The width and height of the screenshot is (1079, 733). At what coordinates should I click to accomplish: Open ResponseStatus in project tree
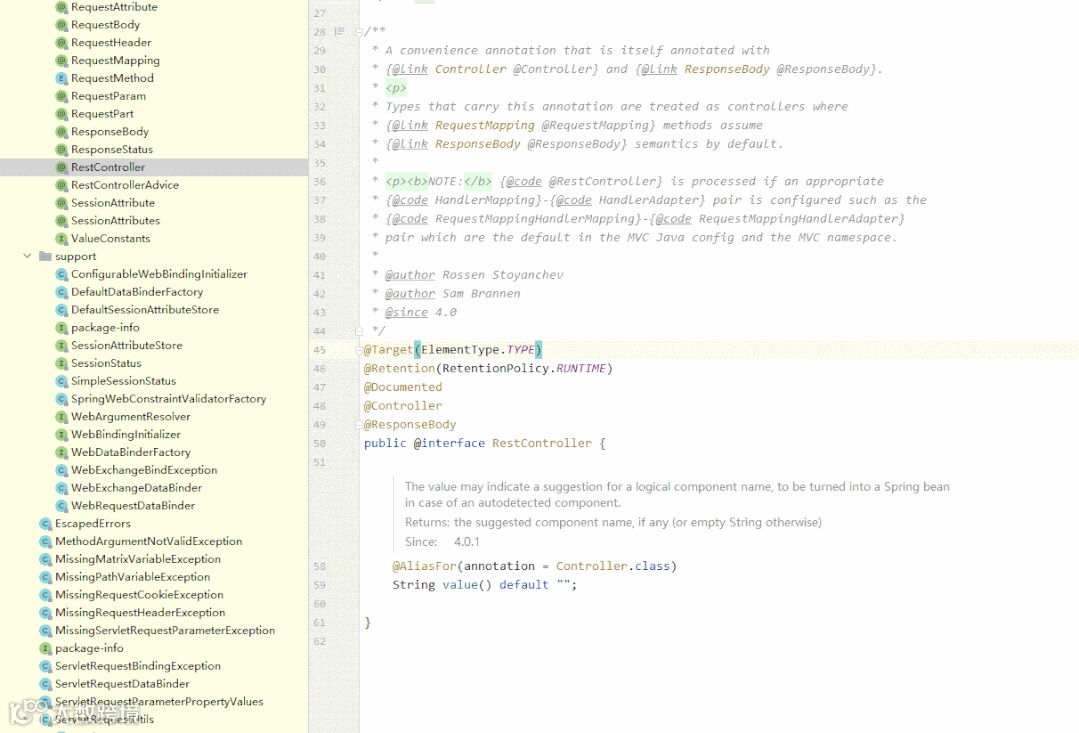point(111,149)
